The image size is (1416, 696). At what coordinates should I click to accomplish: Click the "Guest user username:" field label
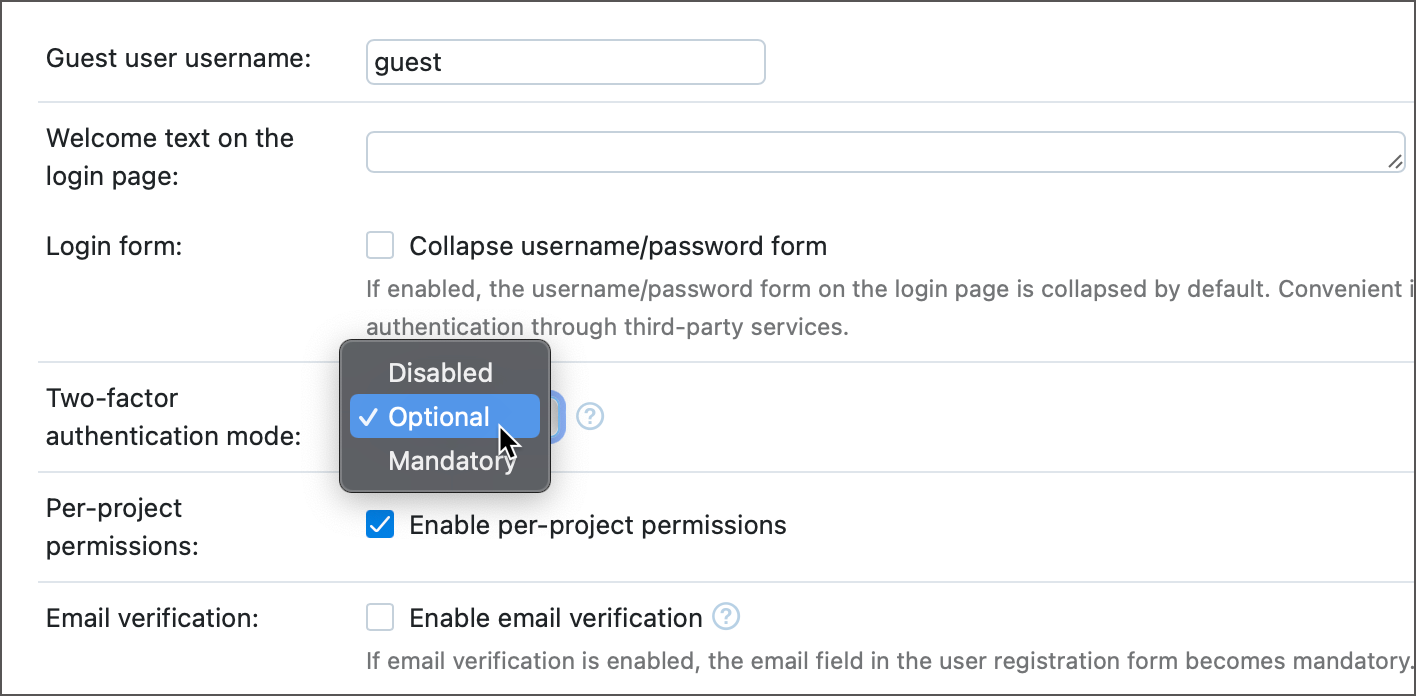pos(179,58)
